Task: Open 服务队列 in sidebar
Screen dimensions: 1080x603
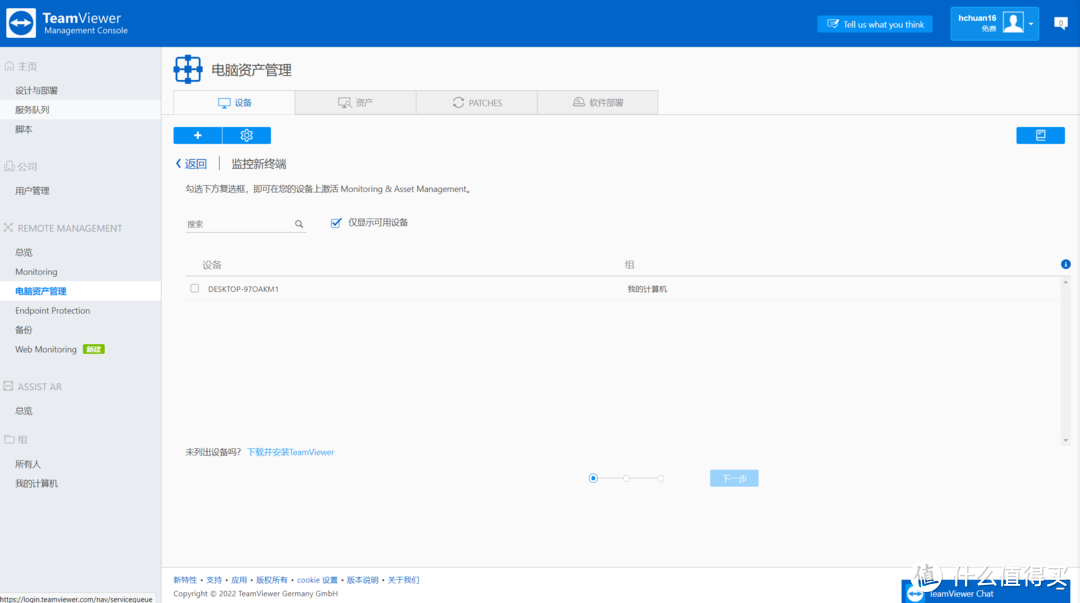Action: 32,110
